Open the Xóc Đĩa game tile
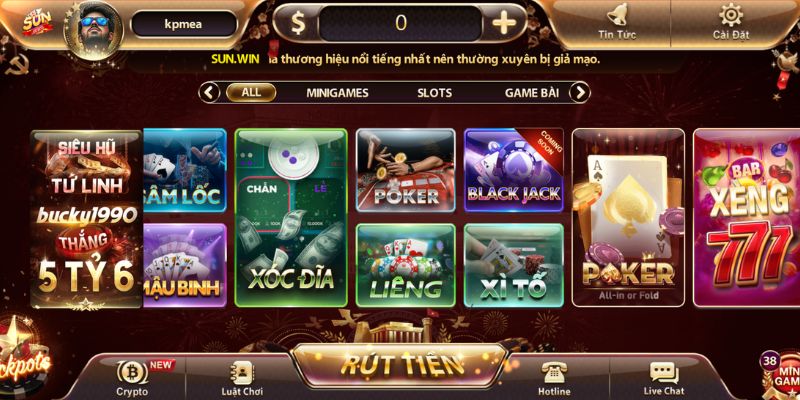 pyautogui.click(x=291, y=218)
